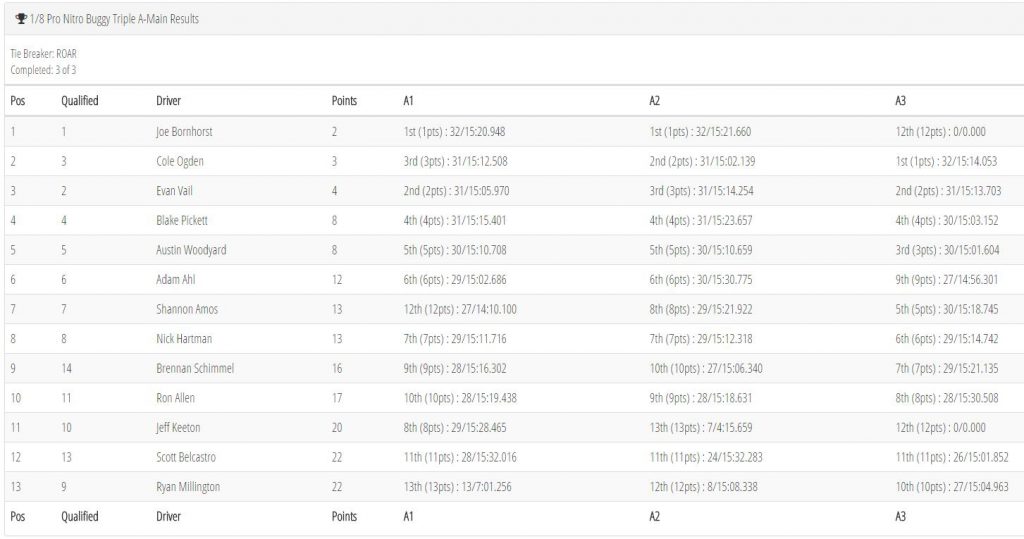Viewport: 1024px width, 539px height.
Task: Select the Ryan Millington row name
Action: pyautogui.click(x=188, y=487)
